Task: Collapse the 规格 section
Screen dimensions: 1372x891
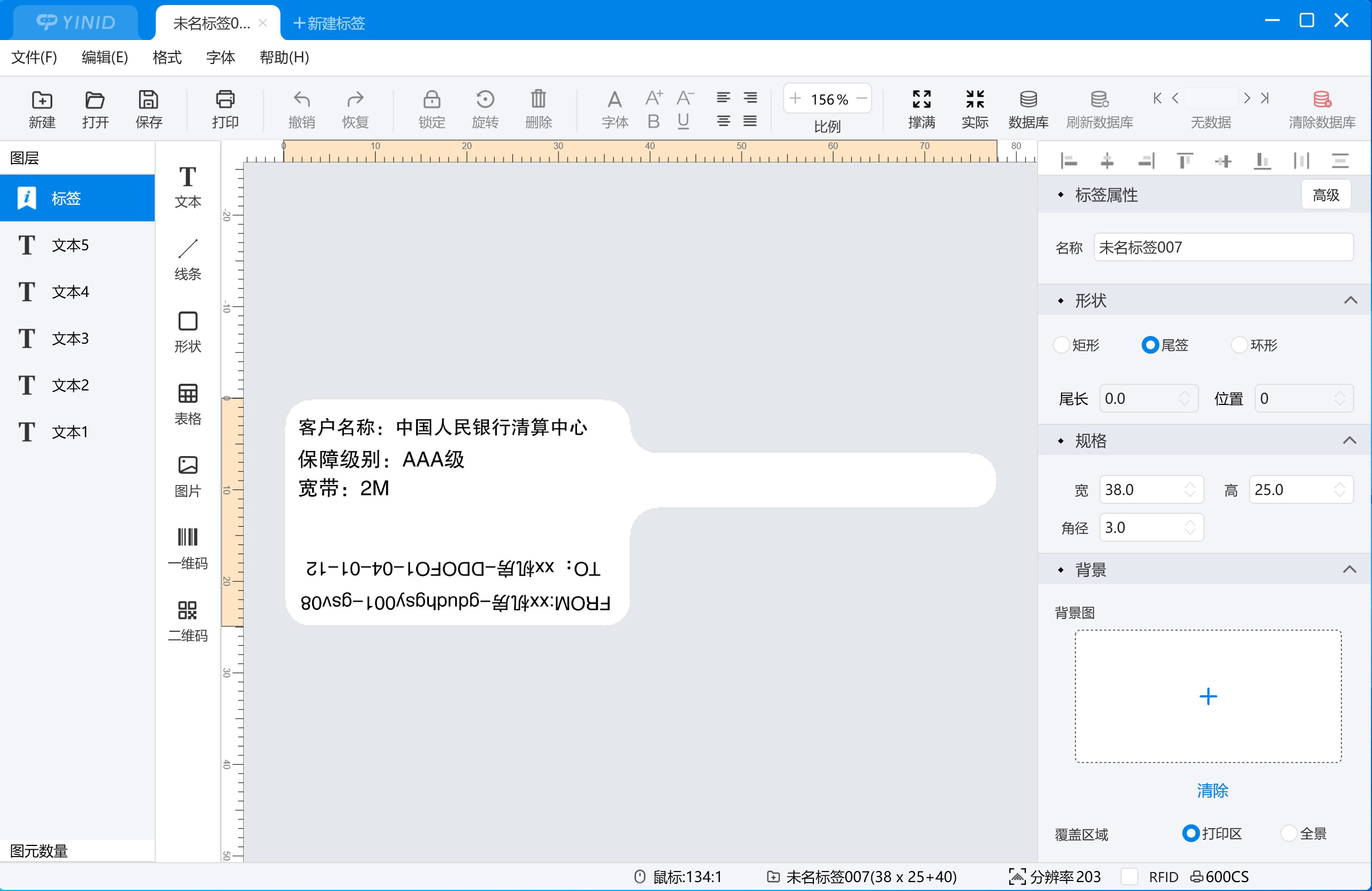Action: pos(1350,440)
